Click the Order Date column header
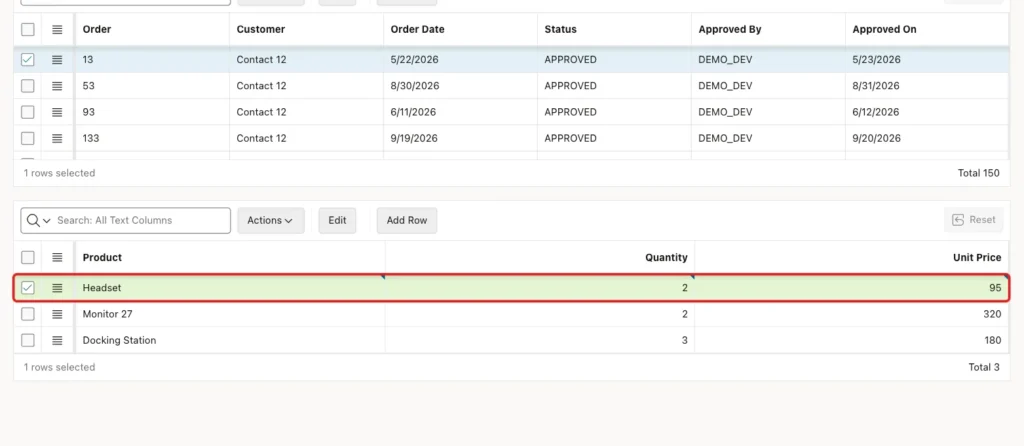The height and width of the screenshot is (446, 1024). point(460,29)
